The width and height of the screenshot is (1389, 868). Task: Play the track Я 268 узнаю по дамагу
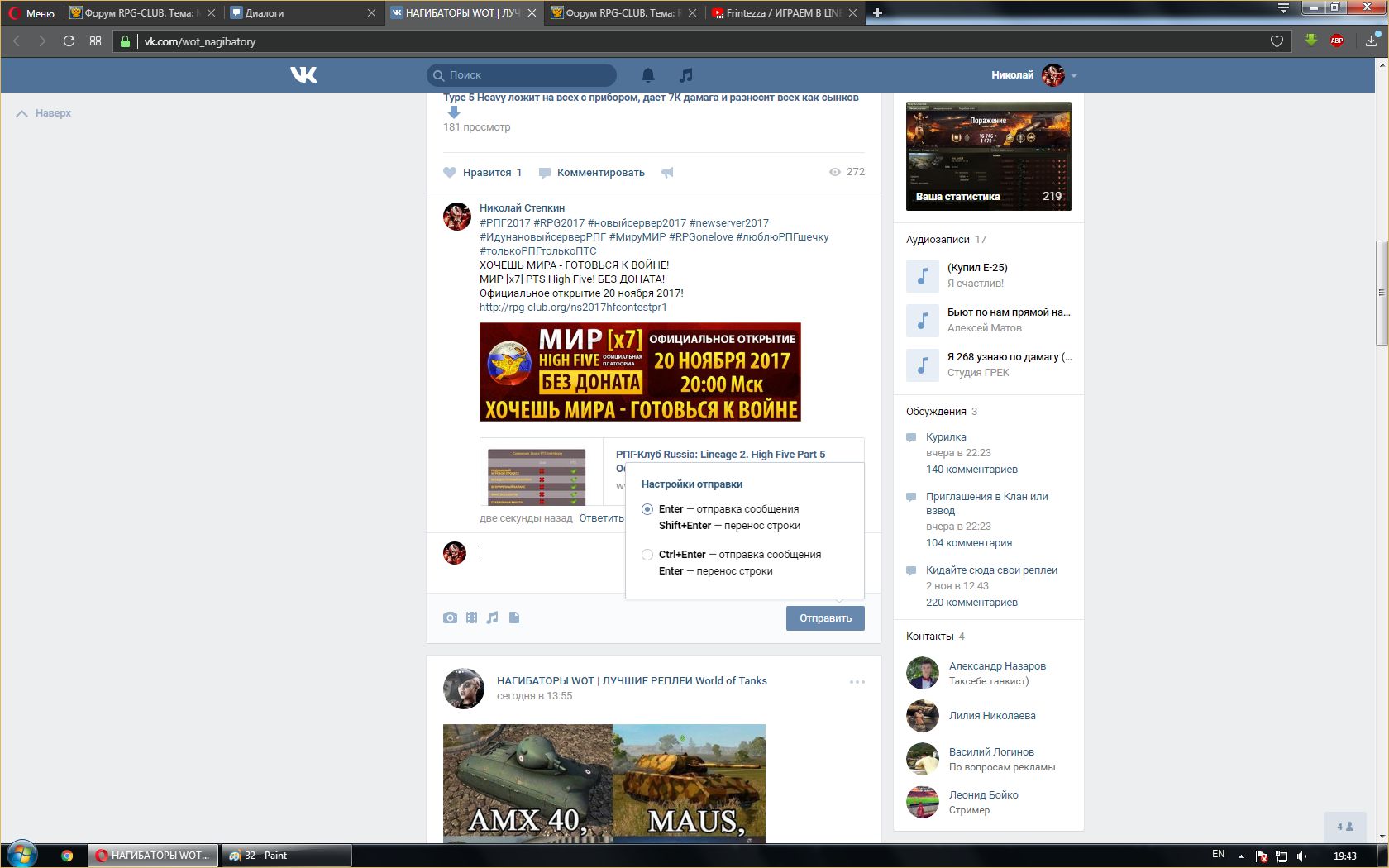point(923,365)
